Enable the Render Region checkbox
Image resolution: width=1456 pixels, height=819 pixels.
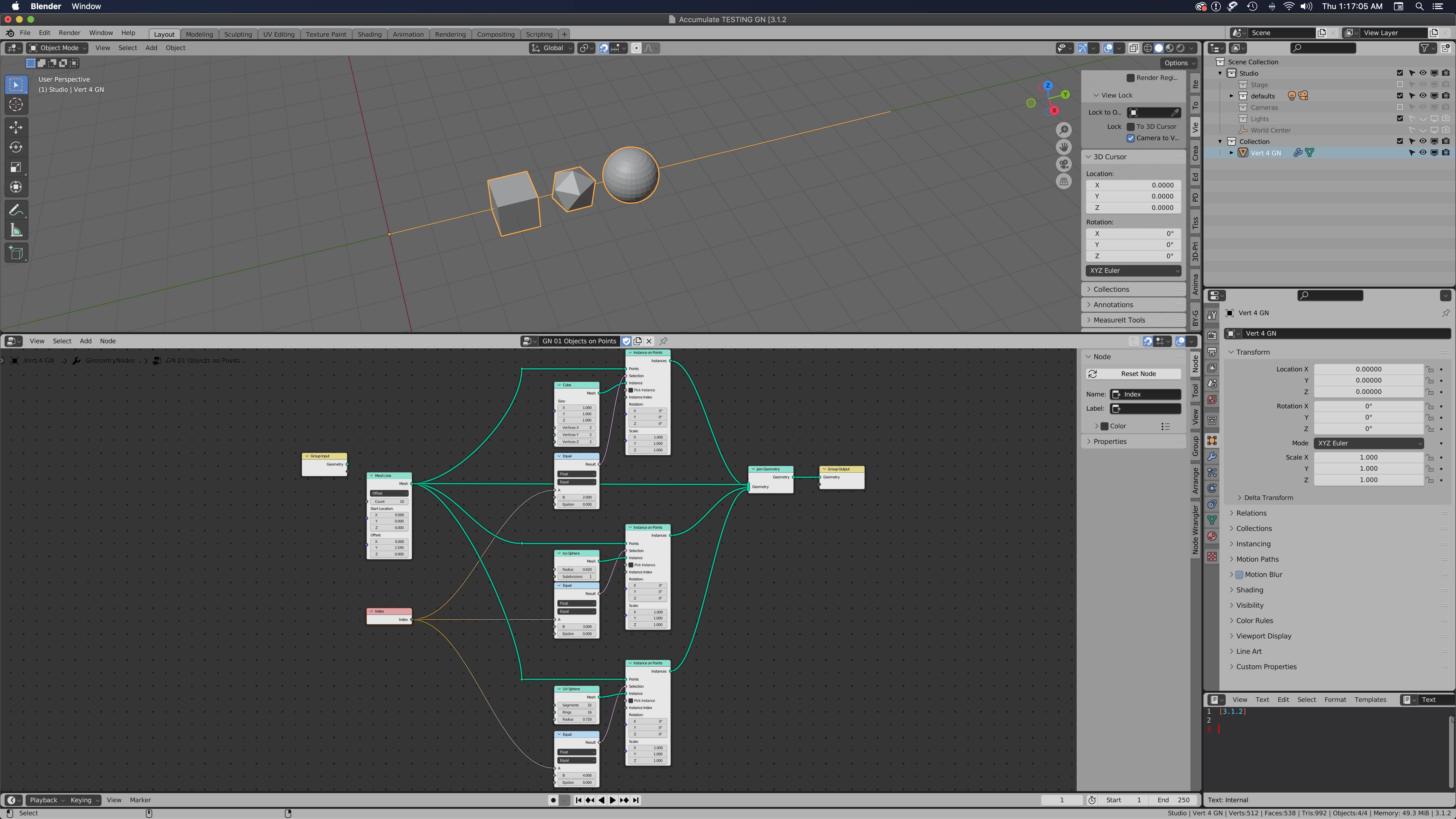tap(1130, 77)
